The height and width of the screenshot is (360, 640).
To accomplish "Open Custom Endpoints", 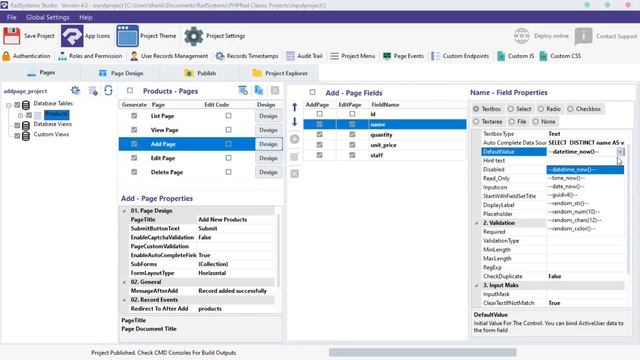I will coord(460,56).
